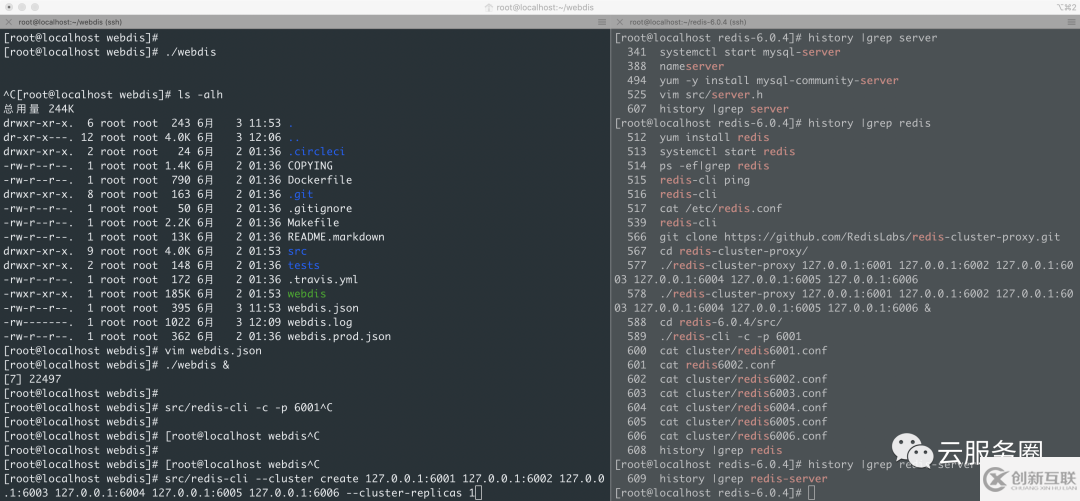Open the left webdis pane's hamburger menu

coord(602,22)
